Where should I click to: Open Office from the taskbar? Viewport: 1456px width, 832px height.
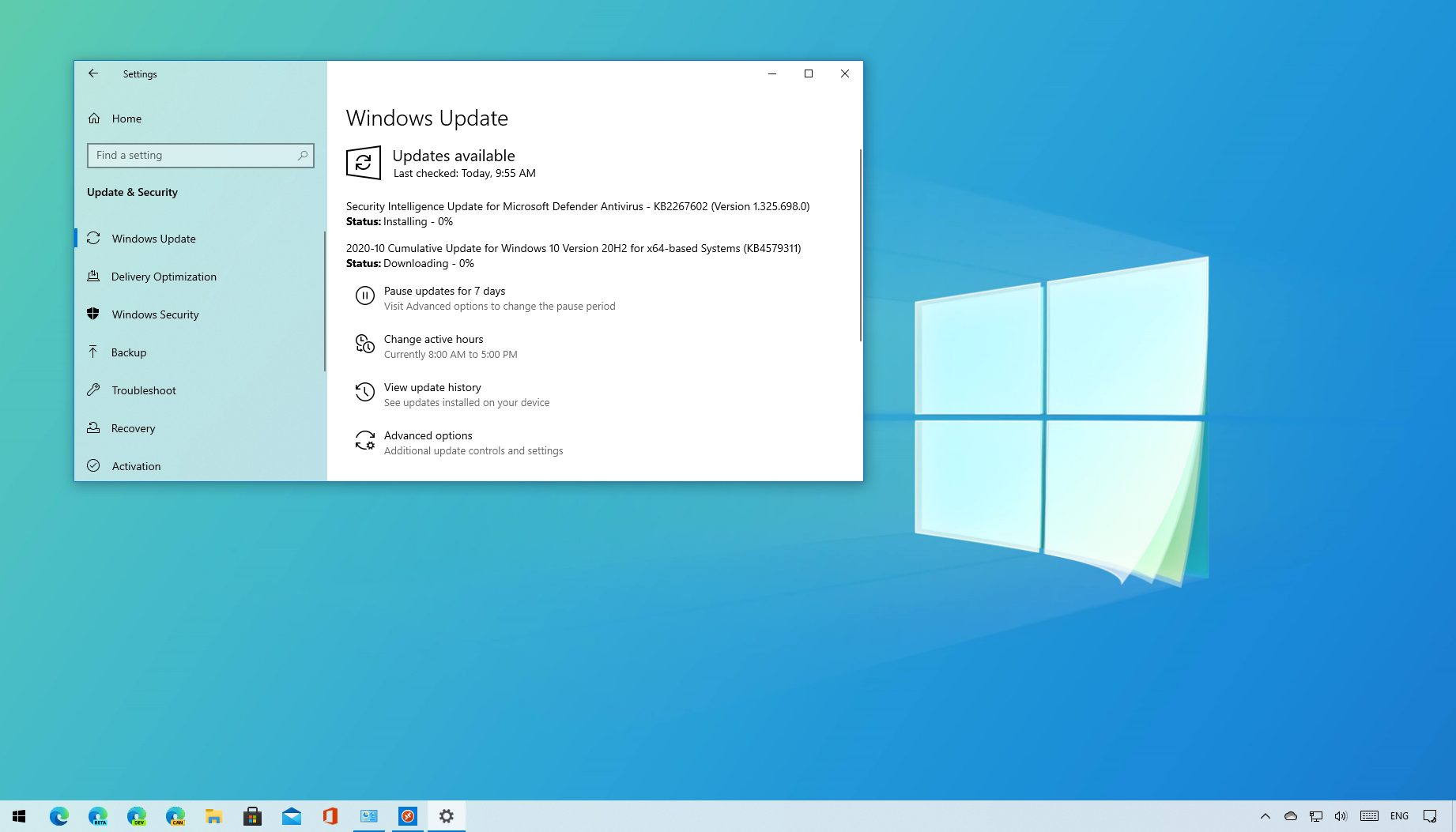tap(330, 816)
